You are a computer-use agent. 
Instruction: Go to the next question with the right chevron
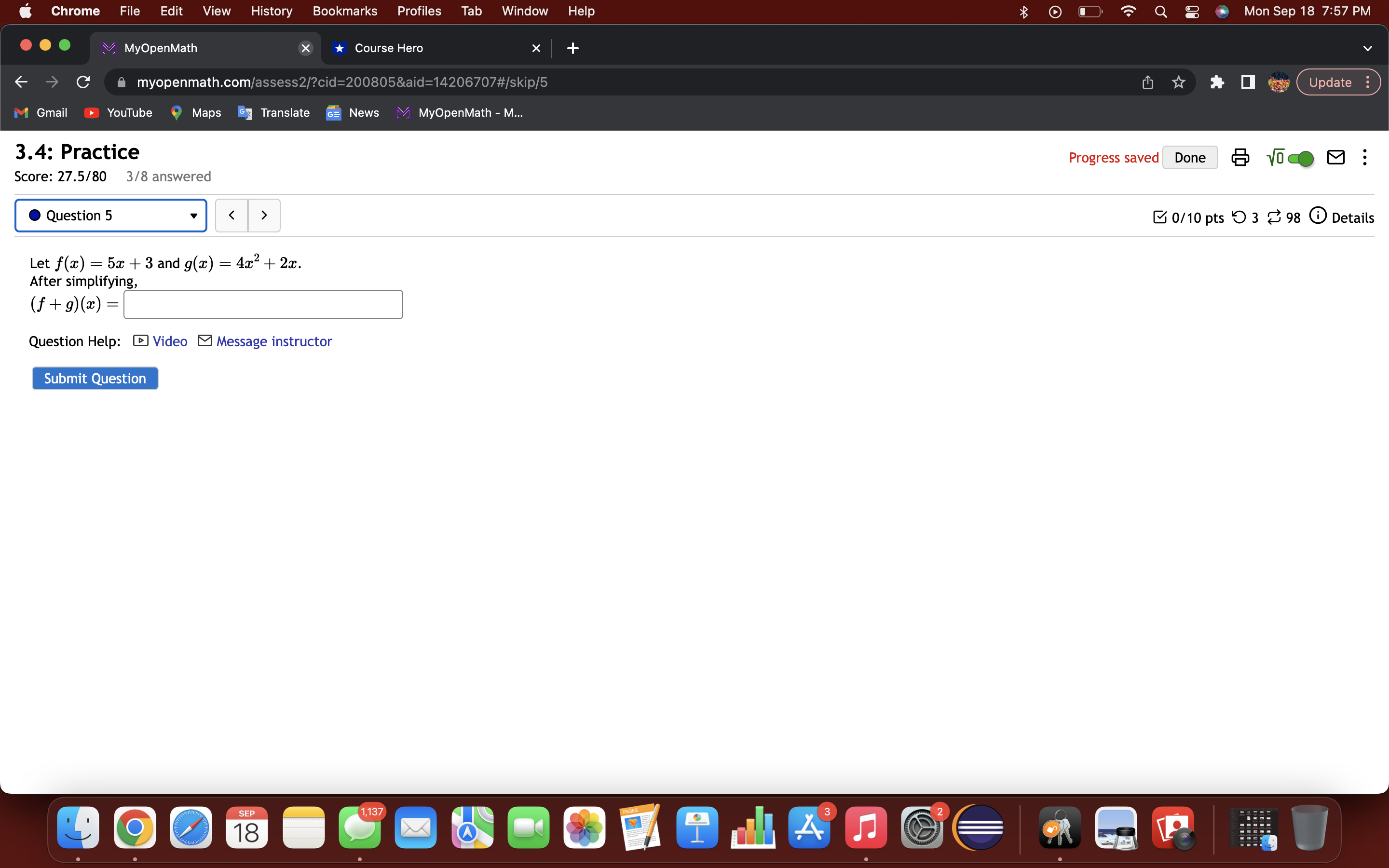pyautogui.click(x=264, y=215)
